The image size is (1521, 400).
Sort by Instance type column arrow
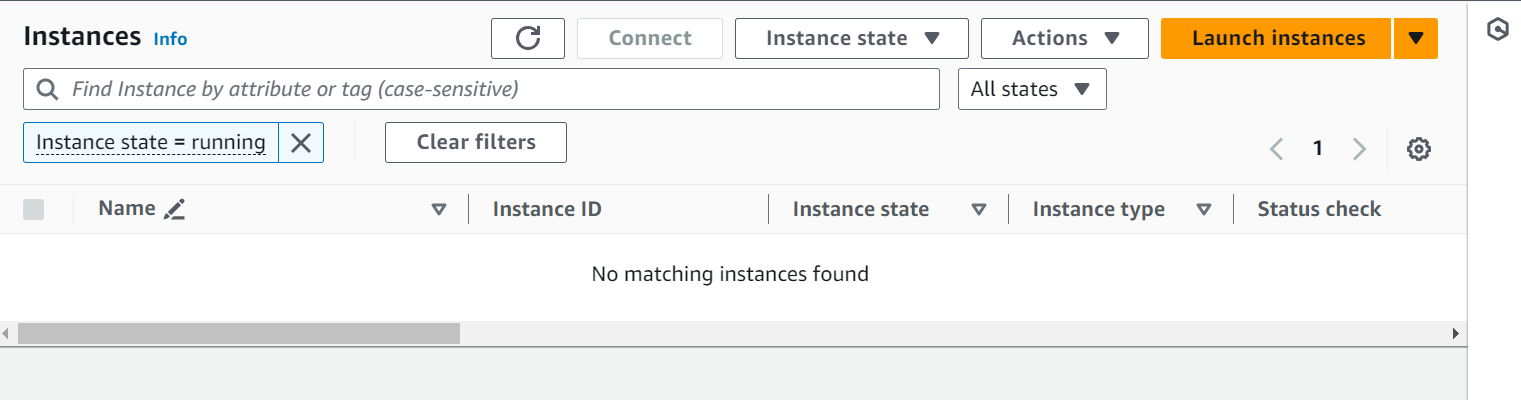pos(1204,209)
